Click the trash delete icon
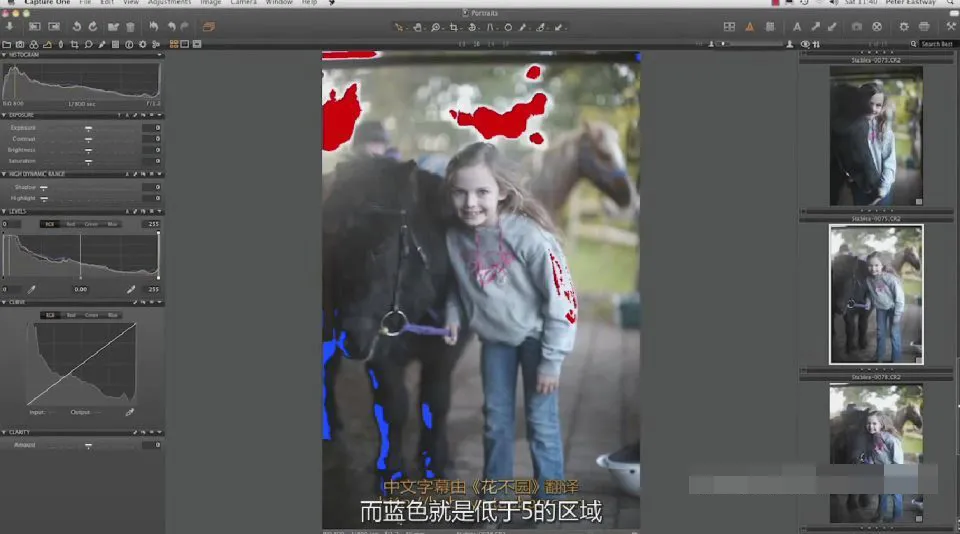This screenshot has height=534, width=960. (130, 27)
